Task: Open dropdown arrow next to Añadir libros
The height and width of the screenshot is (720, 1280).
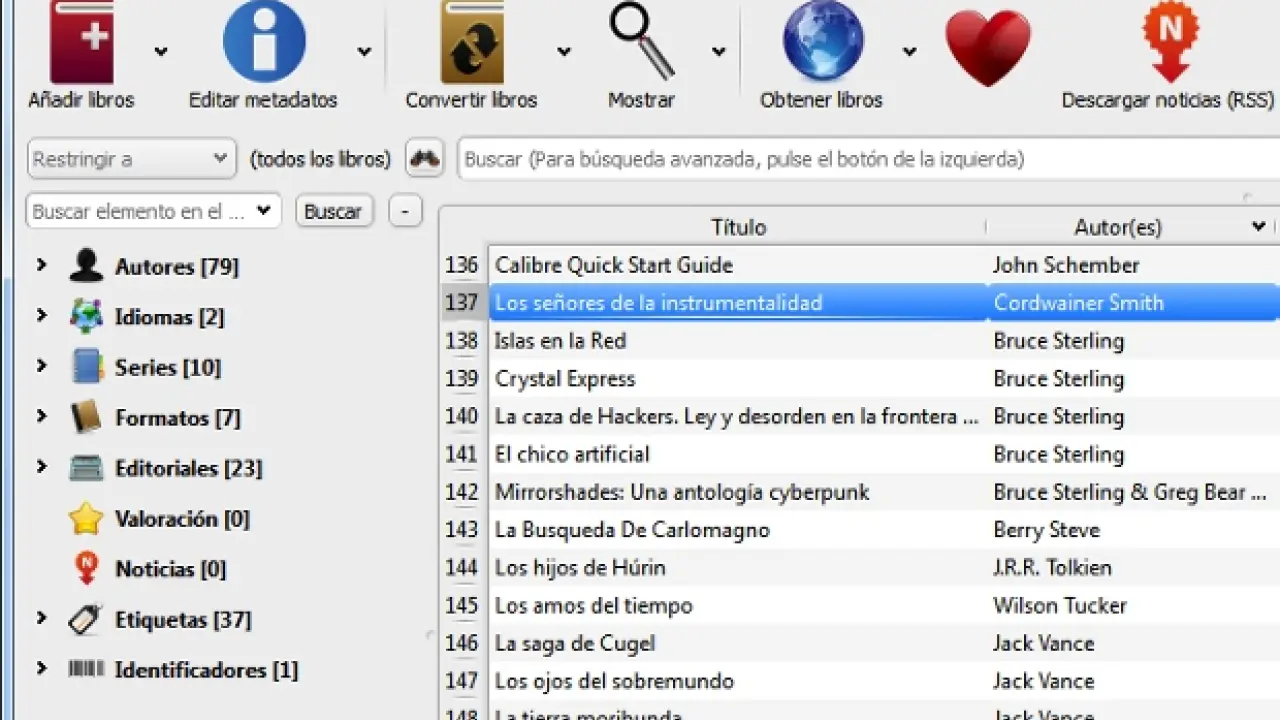Action: 161,52
